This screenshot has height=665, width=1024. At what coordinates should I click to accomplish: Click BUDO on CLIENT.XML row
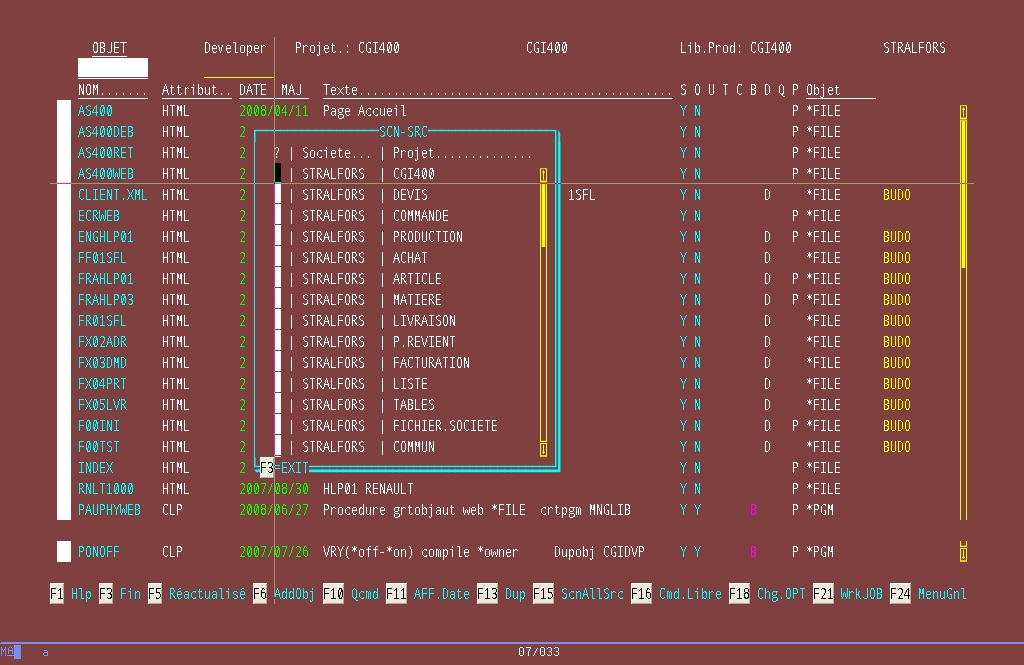coord(897,195)
